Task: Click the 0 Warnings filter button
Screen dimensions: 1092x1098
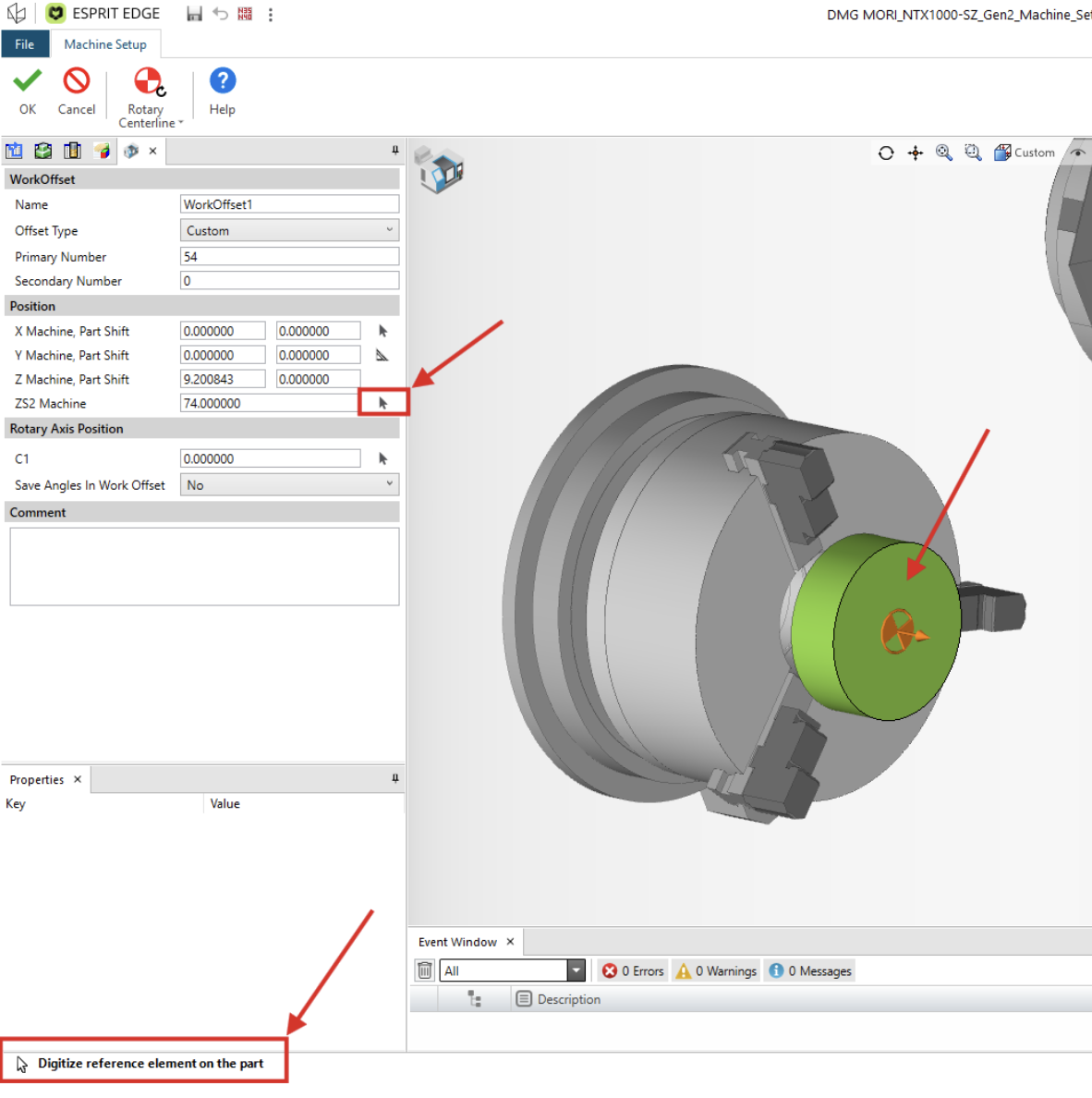Action: tap(717, 971)
